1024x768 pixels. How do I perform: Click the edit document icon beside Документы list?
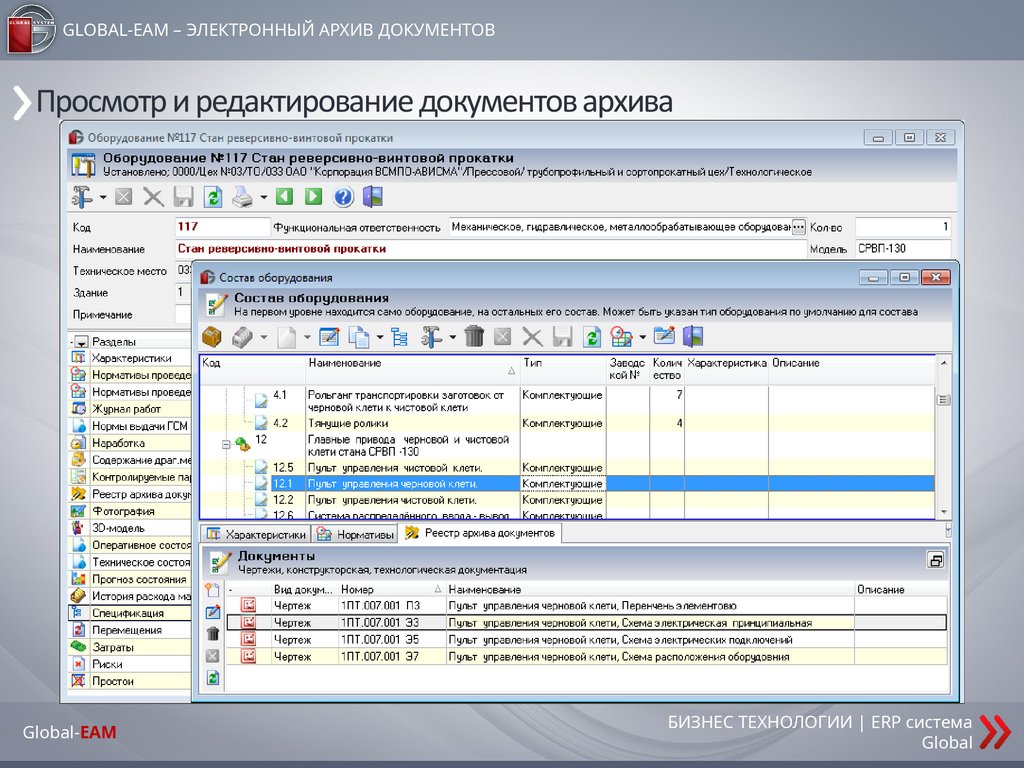pyautogui.click(x=212, y=611)
